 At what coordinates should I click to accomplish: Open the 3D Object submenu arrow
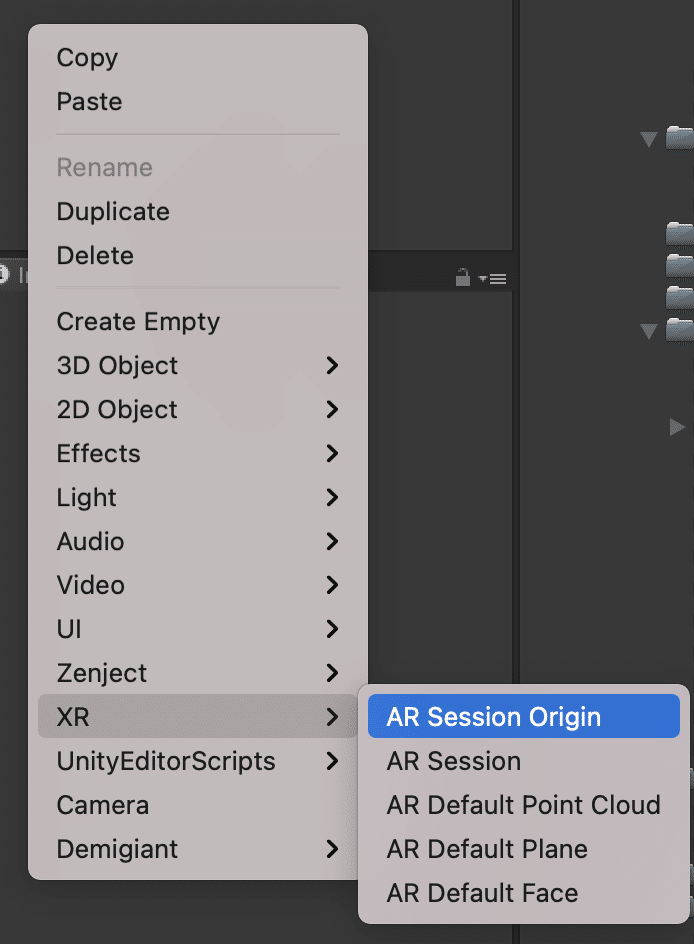tap(332, 366)
